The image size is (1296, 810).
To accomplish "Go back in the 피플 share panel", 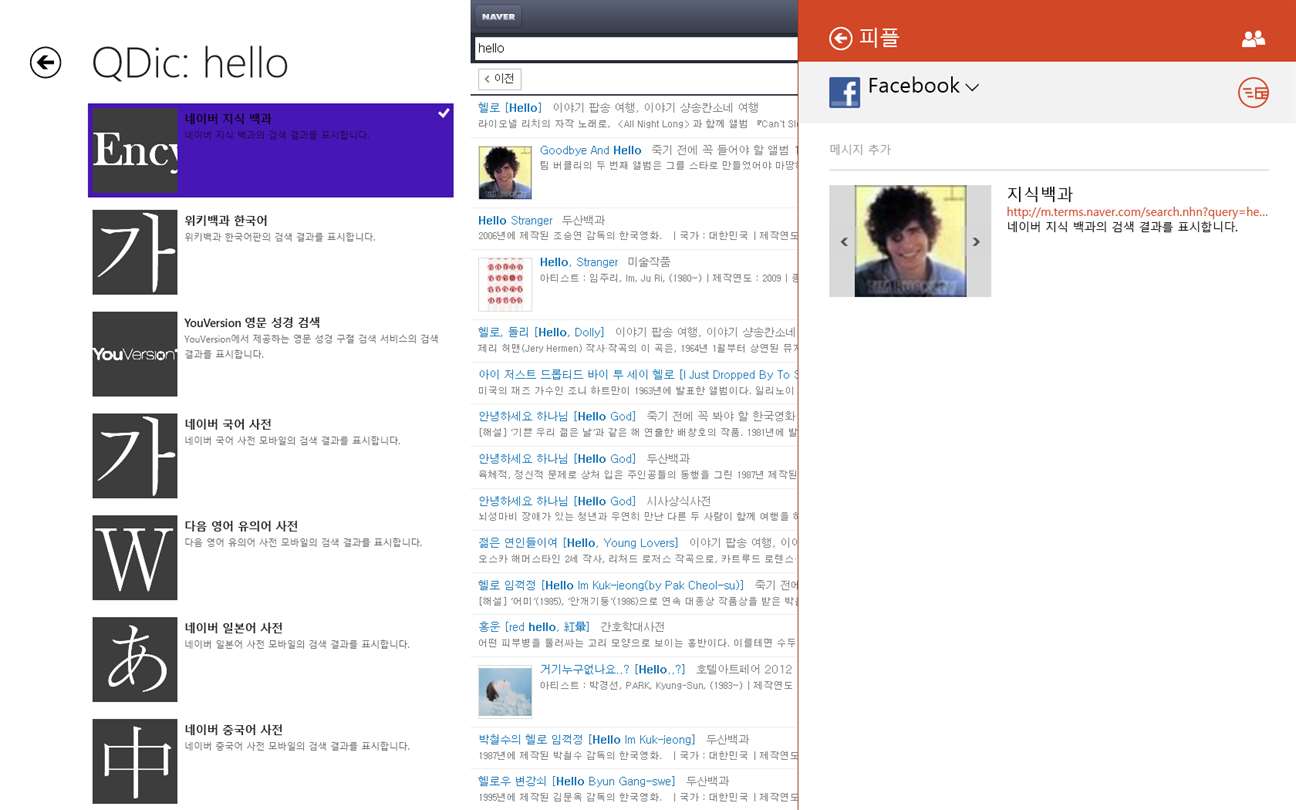I will click(840, 38).
